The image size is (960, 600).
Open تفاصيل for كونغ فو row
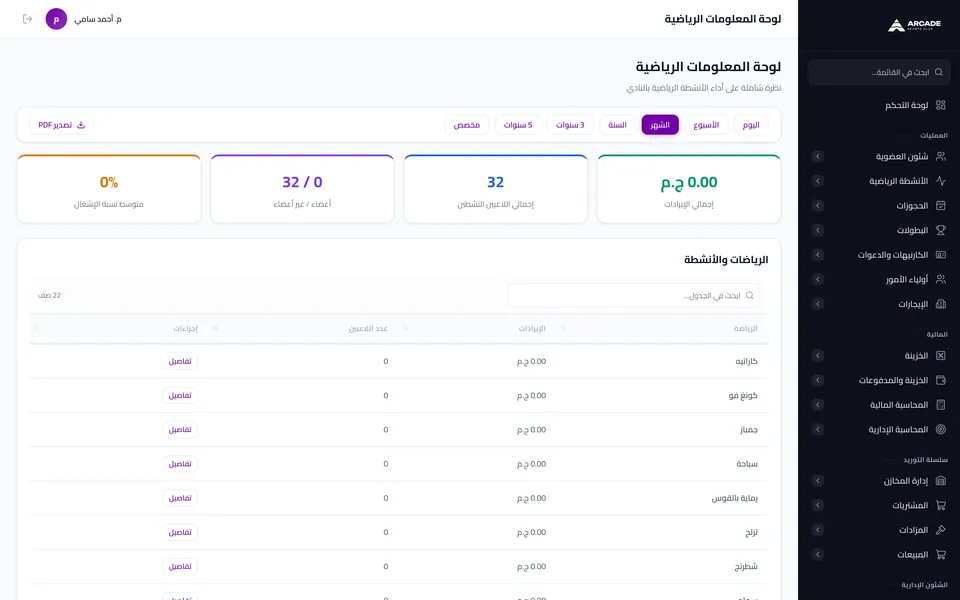tap(180, 396)
